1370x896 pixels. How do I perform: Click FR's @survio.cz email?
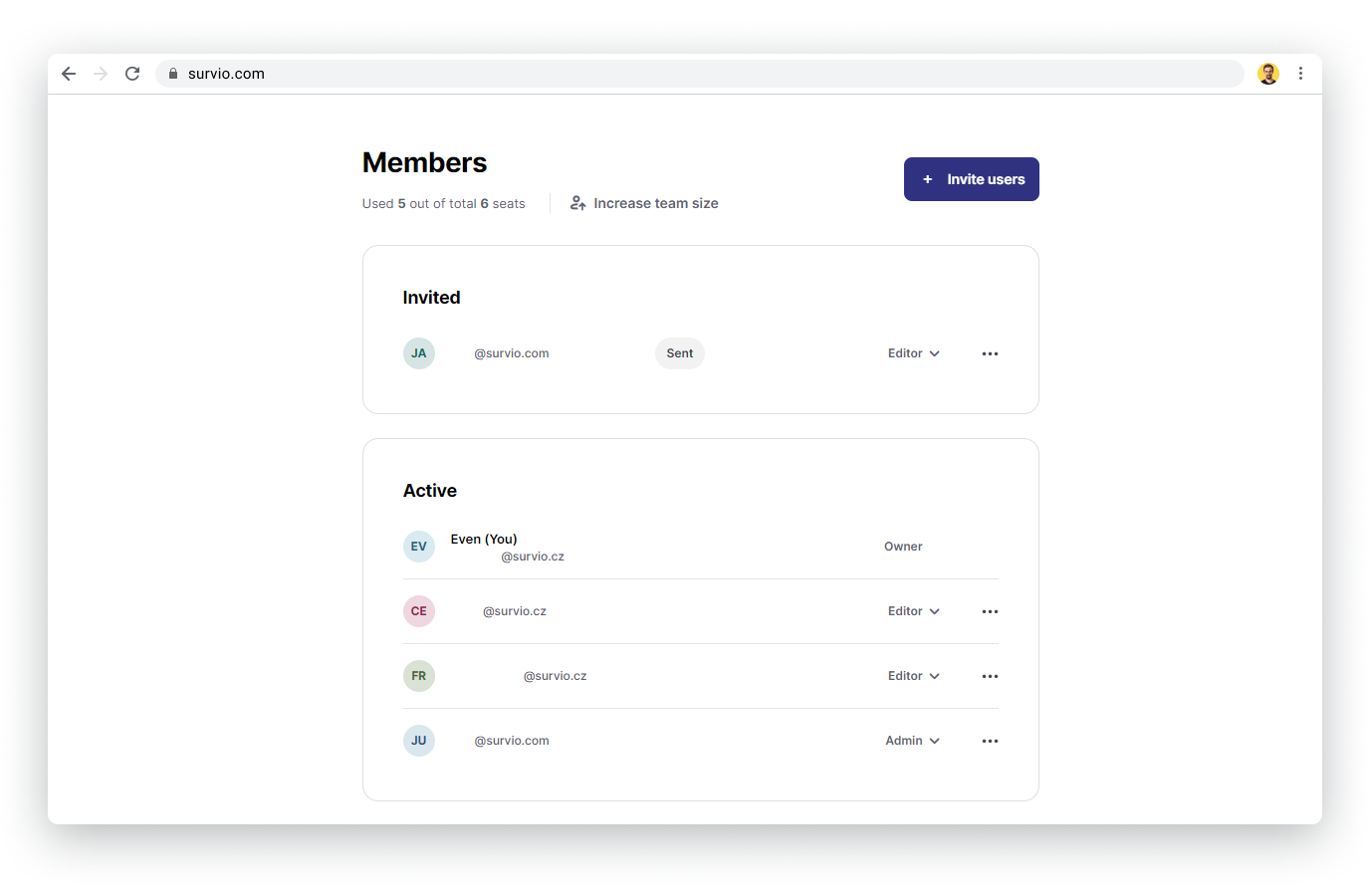click(556, 676)
